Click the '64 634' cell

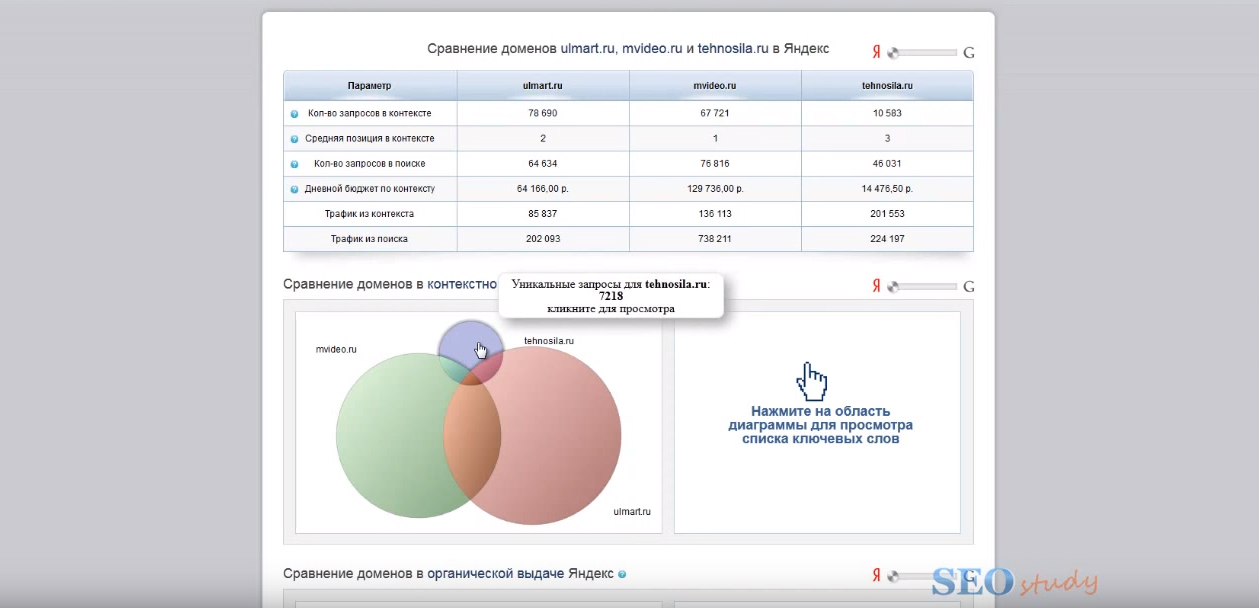(543, 164)
